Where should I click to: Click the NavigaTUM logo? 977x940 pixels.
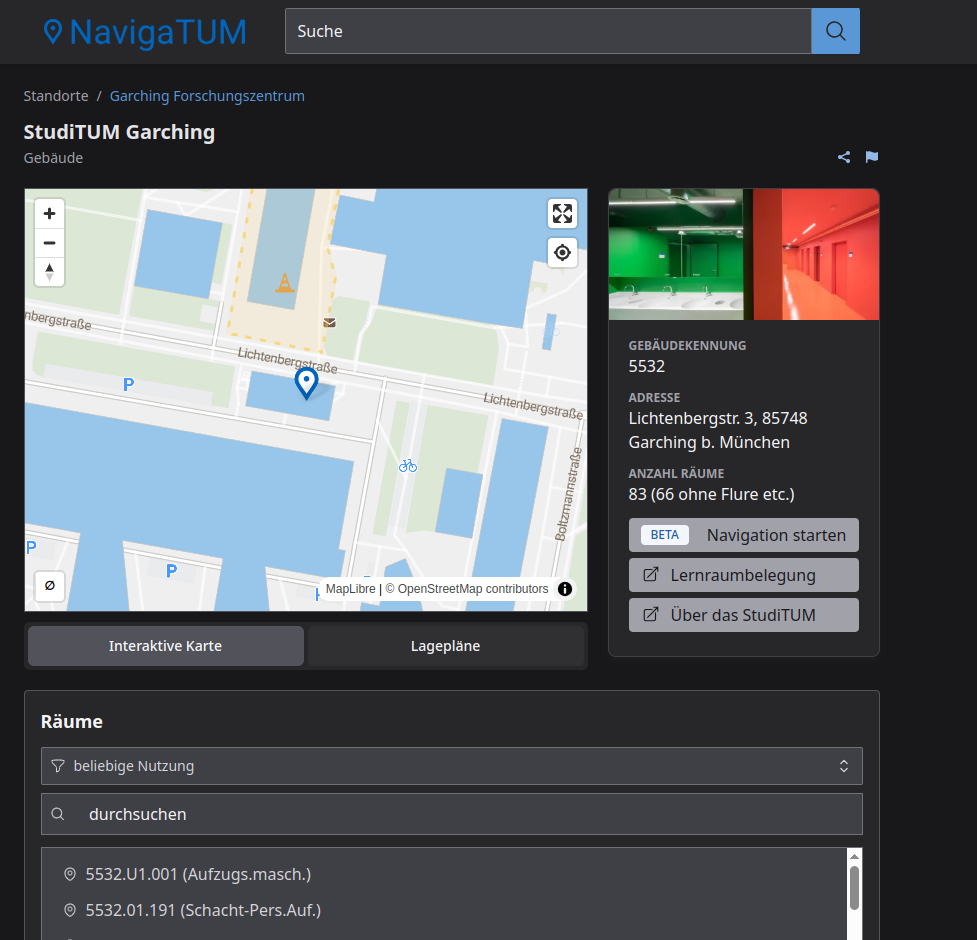click(145, 32)
